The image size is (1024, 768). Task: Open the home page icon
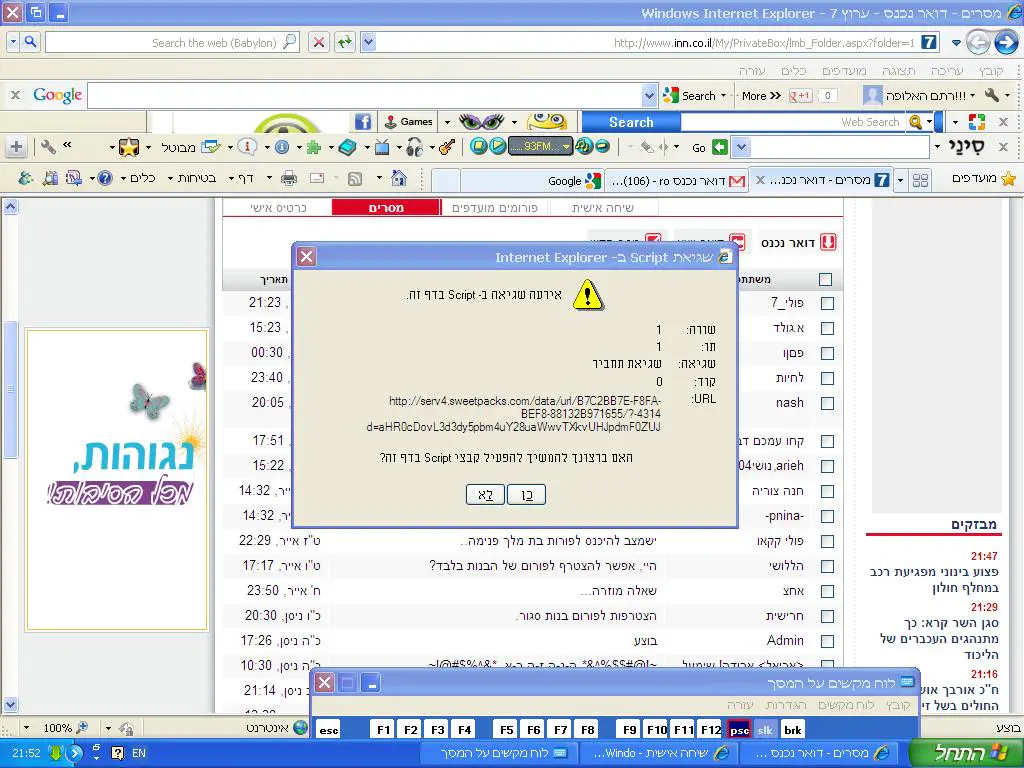(x=398, y=178)
